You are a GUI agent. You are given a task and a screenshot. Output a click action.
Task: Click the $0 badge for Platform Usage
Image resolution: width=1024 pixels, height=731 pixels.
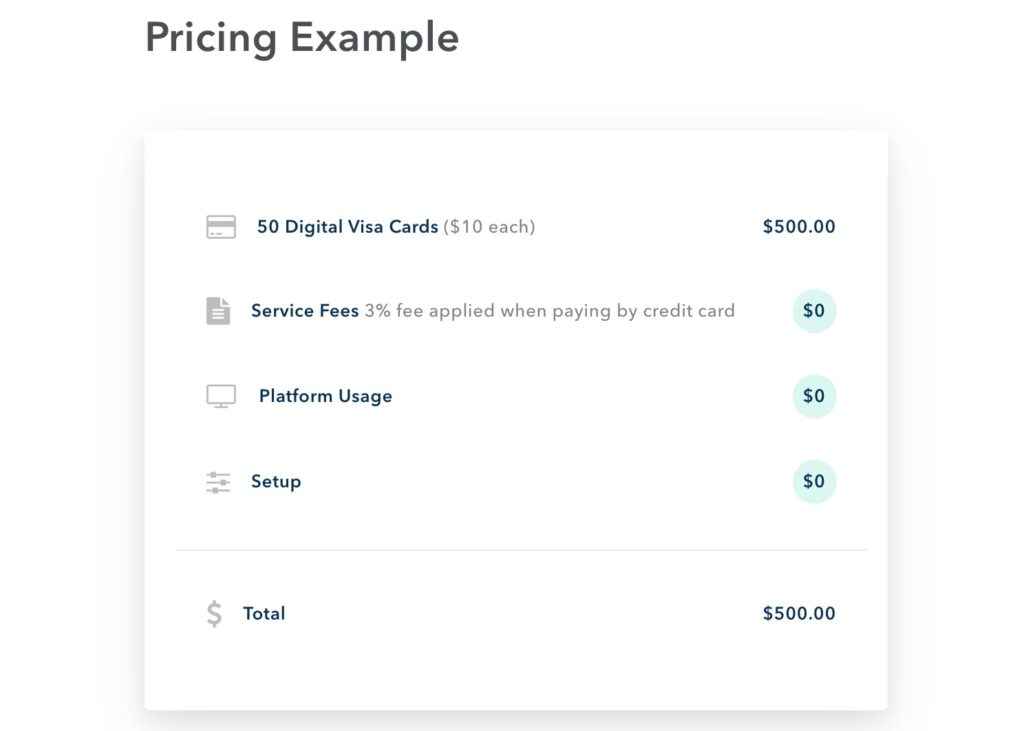coord(814,396)
